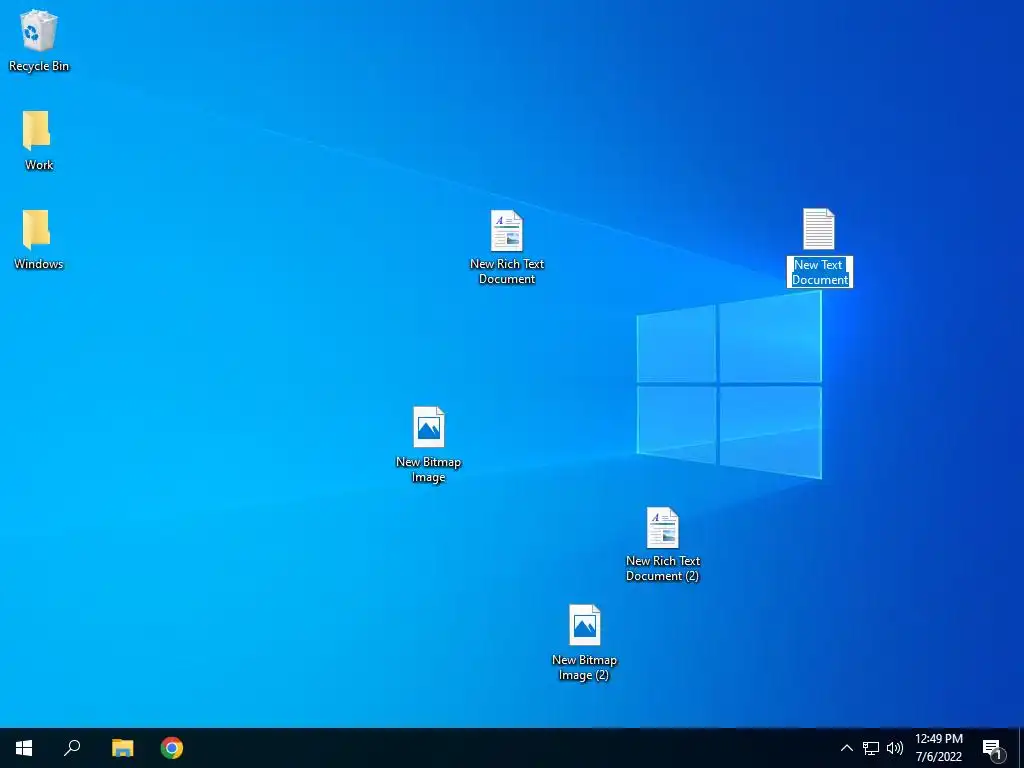Click the Show Desktop sliver at taskbar end
The width and height of the screenshot is (1024, 768).
point(1021,748)
